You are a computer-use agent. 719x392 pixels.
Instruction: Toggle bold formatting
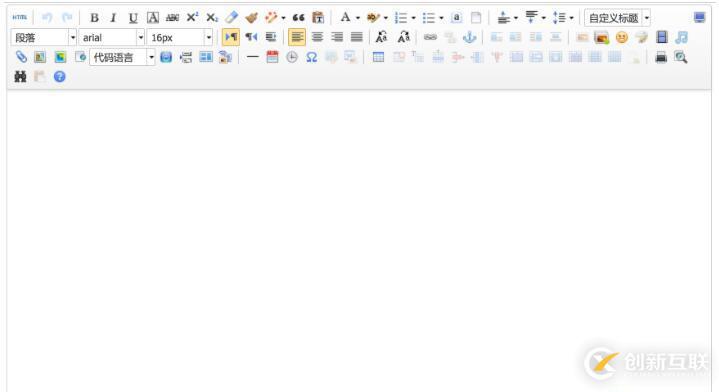94,17
